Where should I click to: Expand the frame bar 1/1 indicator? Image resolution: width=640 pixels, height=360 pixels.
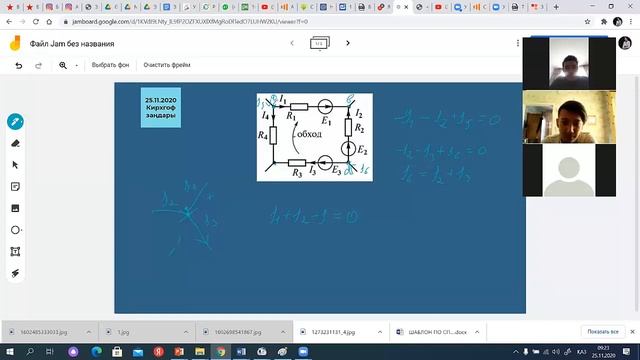click(x=320, y=43)
